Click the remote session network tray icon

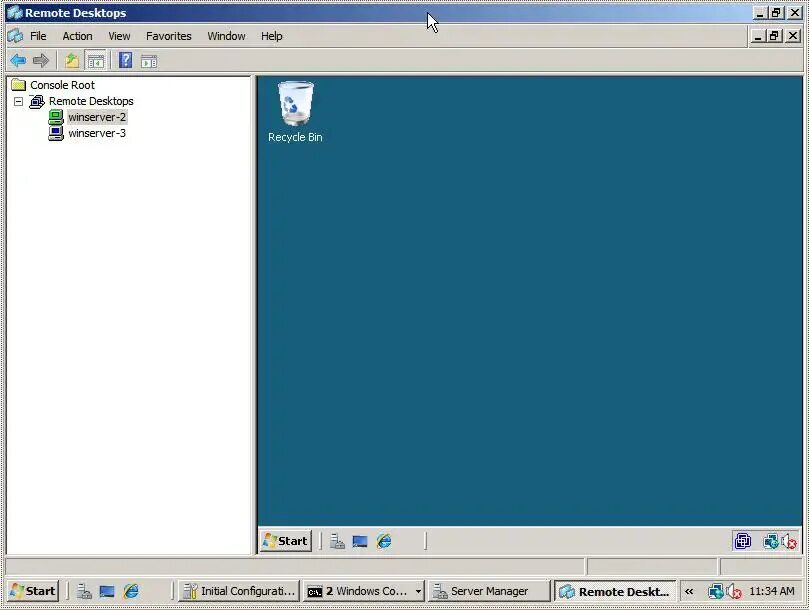(771, 541)
